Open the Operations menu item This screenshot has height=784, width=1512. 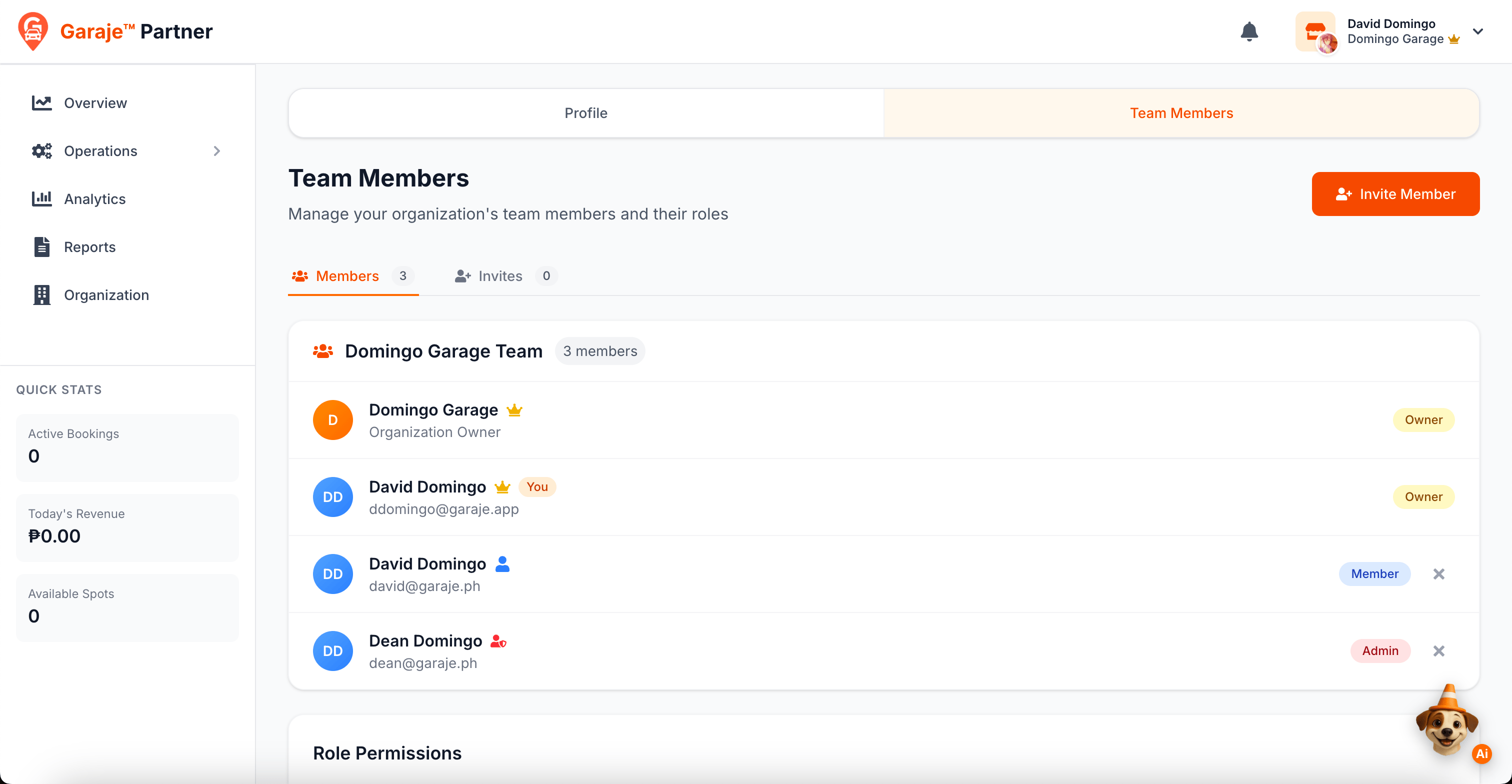click(127, 151)
